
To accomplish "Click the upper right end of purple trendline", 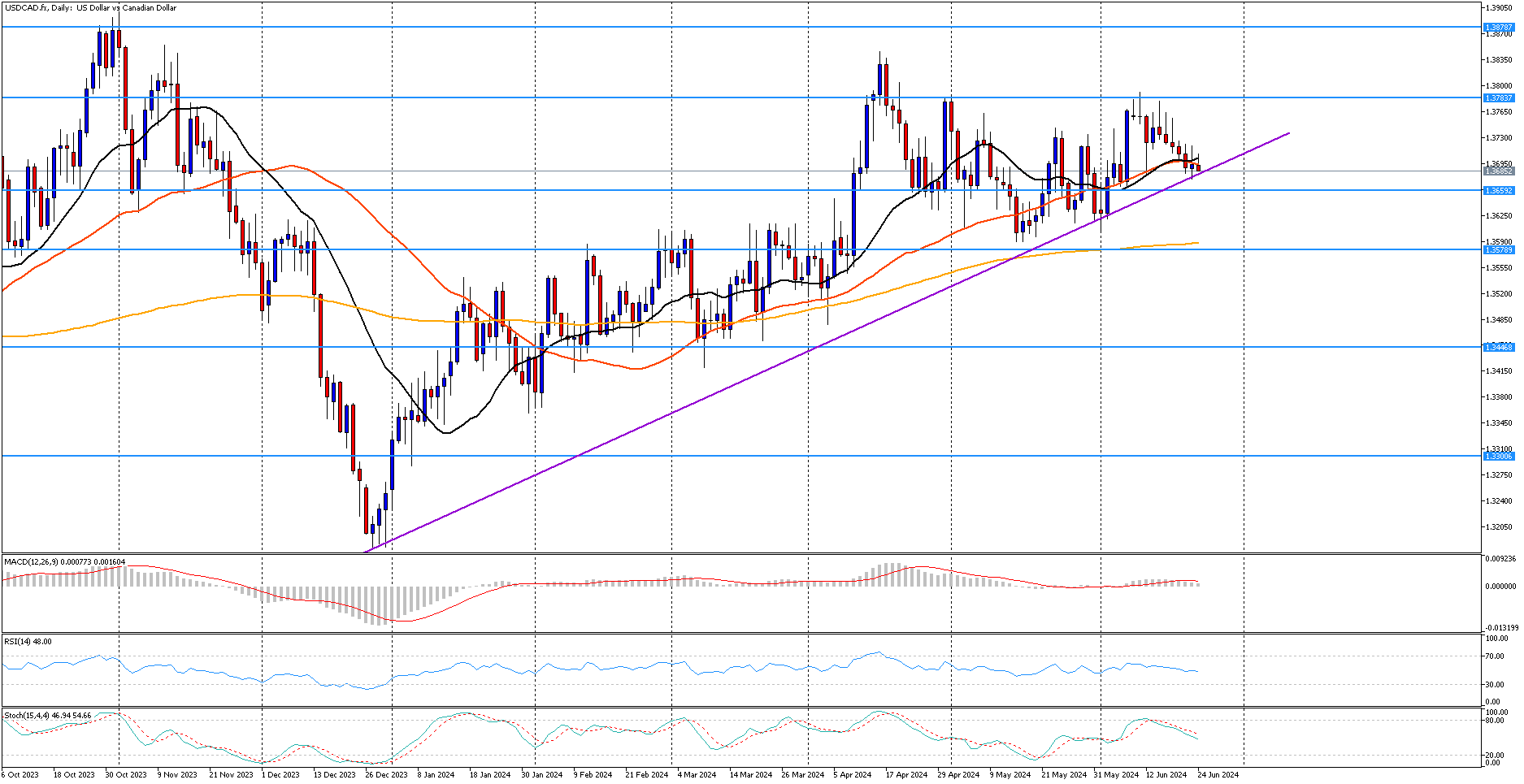I will [x=1288, y=133].
